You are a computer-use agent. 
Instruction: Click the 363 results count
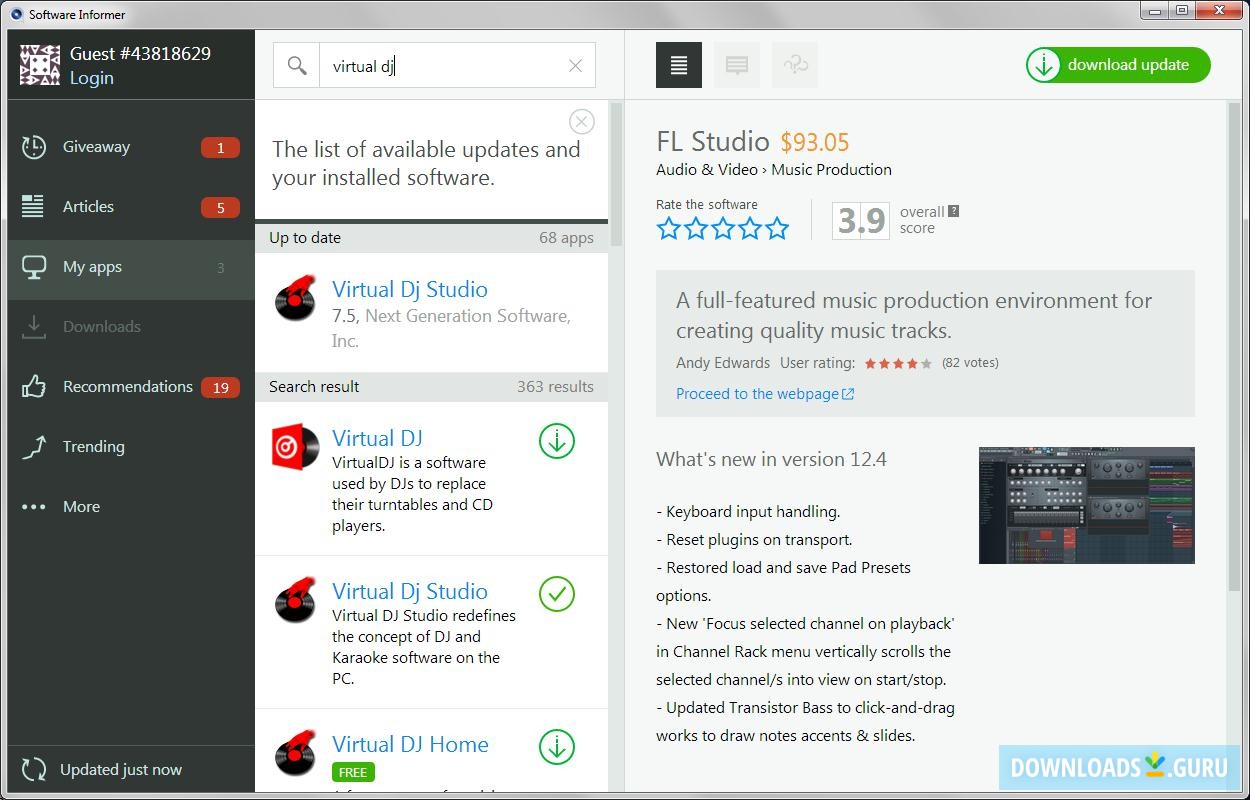point(555,387)
